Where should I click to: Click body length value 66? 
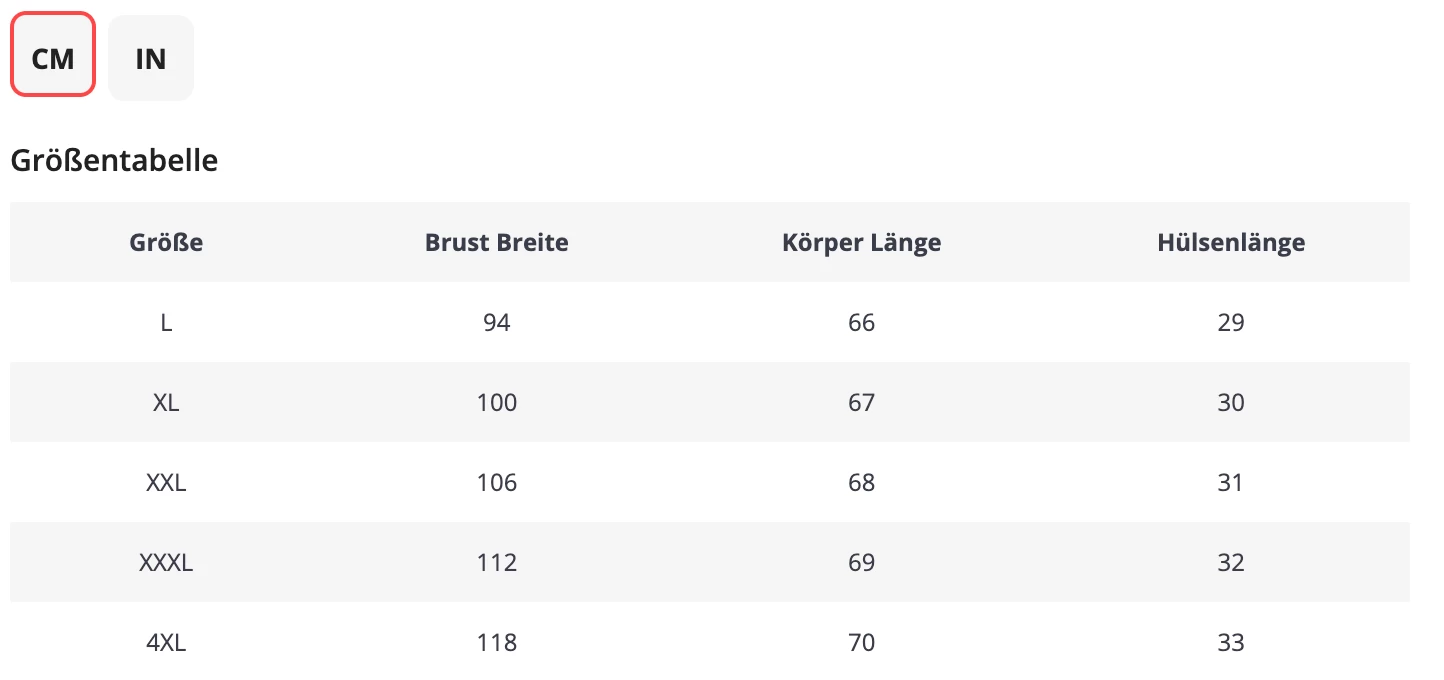(x=861, y=322)
